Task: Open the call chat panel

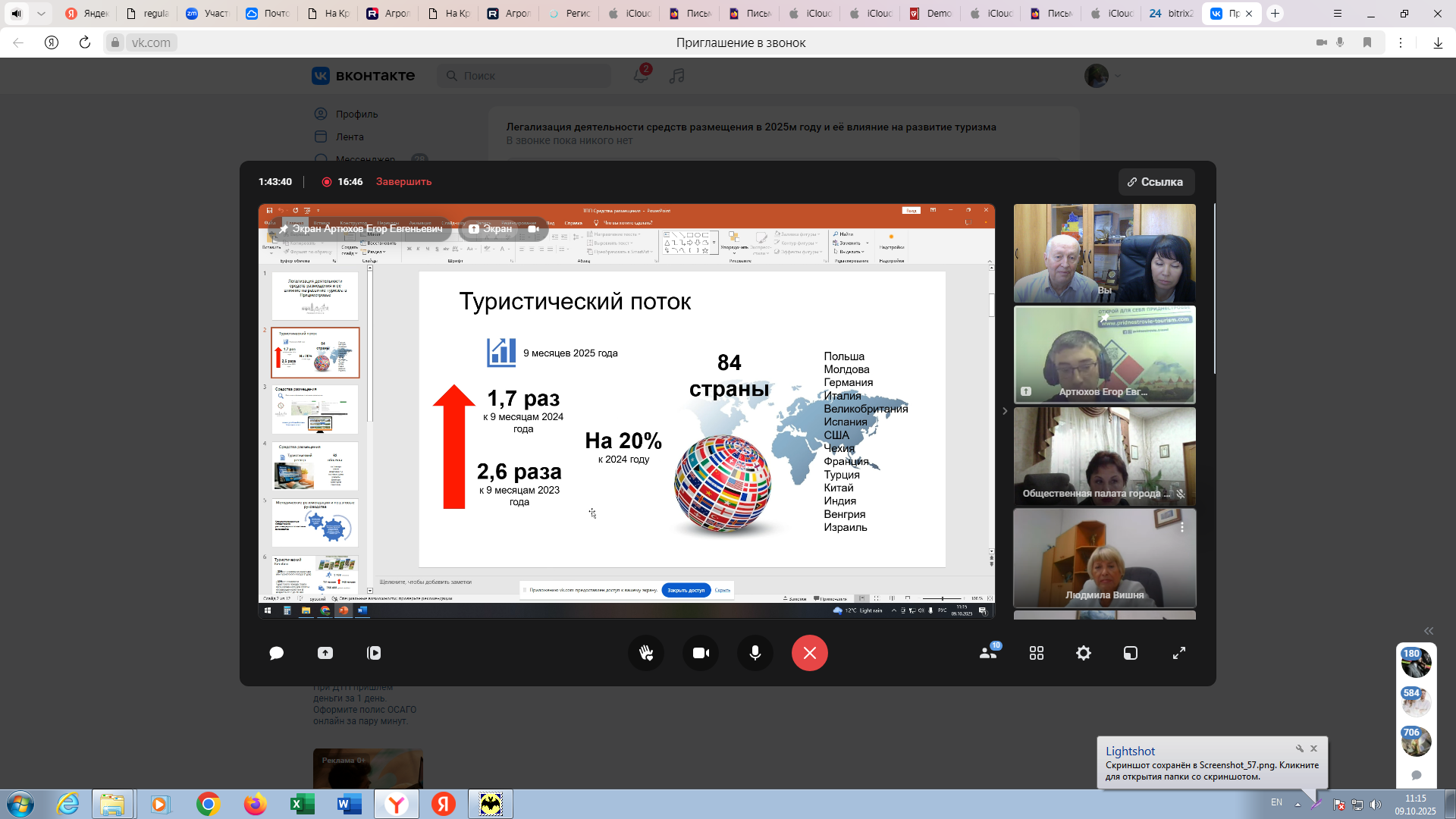Action: (x=276, y=653)
